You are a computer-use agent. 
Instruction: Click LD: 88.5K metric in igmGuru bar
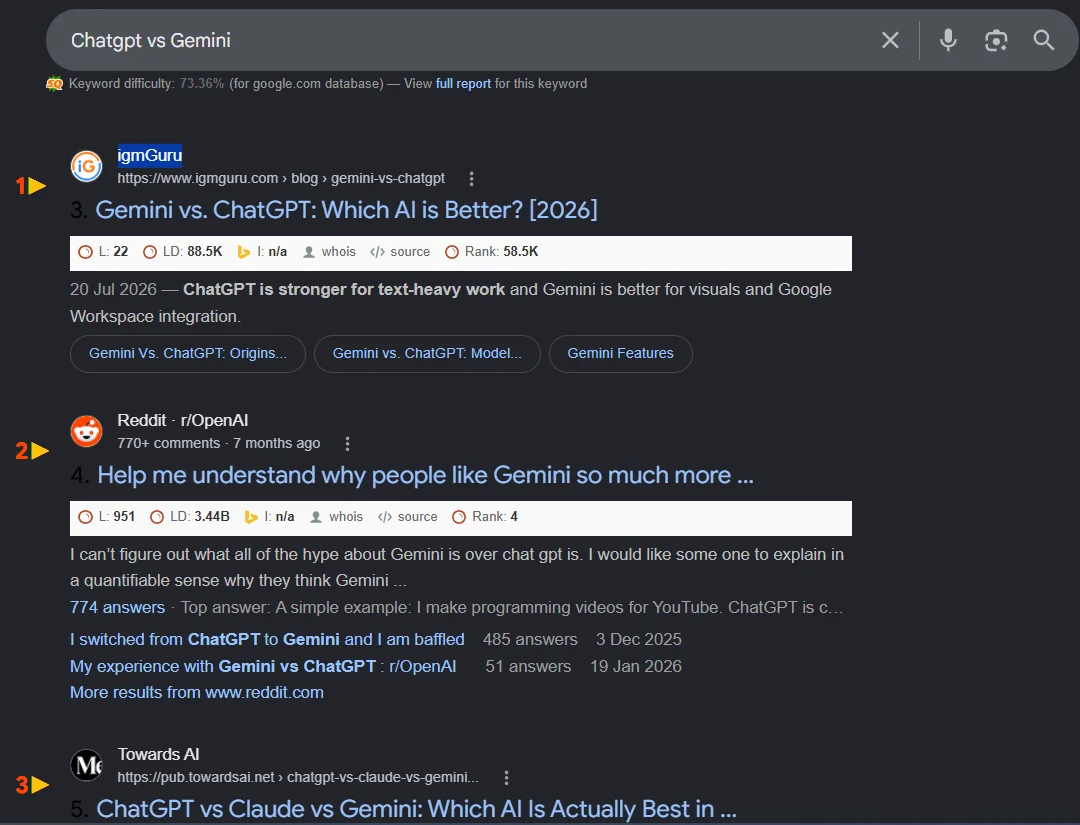tap(183, 252)
